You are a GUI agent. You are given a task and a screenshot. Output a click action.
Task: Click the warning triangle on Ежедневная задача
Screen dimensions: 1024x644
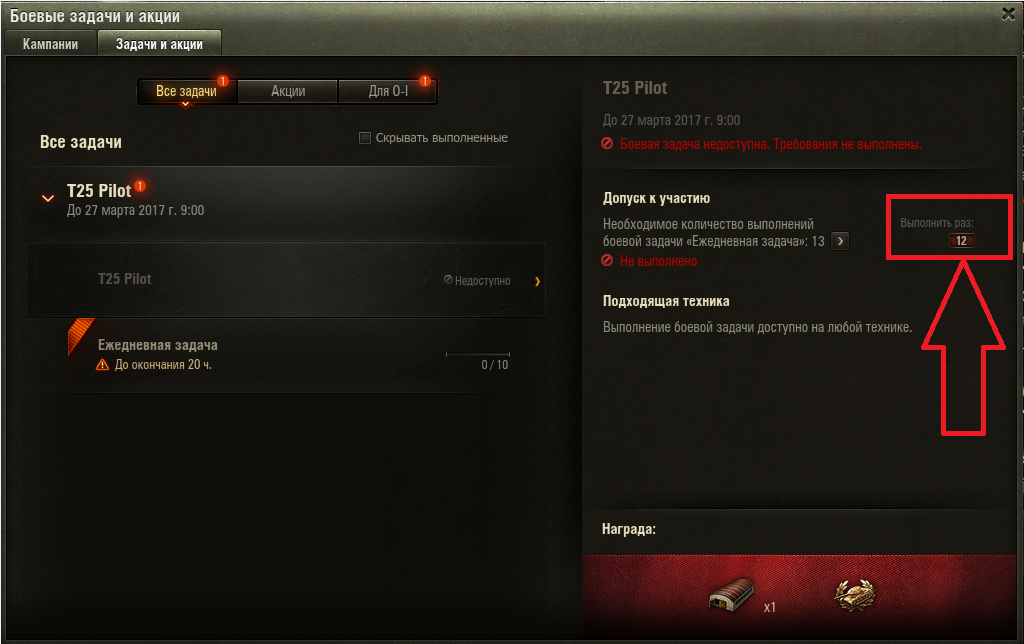tap(103, 364)
